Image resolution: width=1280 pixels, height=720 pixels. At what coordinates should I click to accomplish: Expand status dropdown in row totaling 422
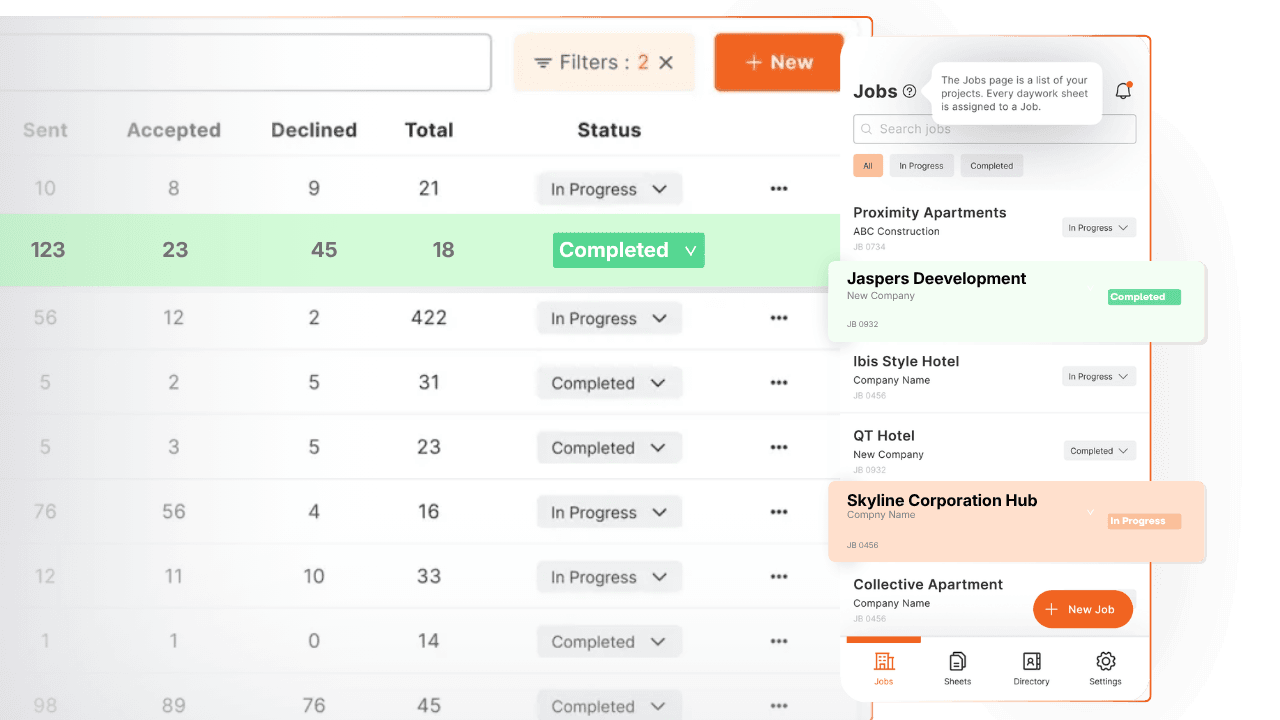609,318
